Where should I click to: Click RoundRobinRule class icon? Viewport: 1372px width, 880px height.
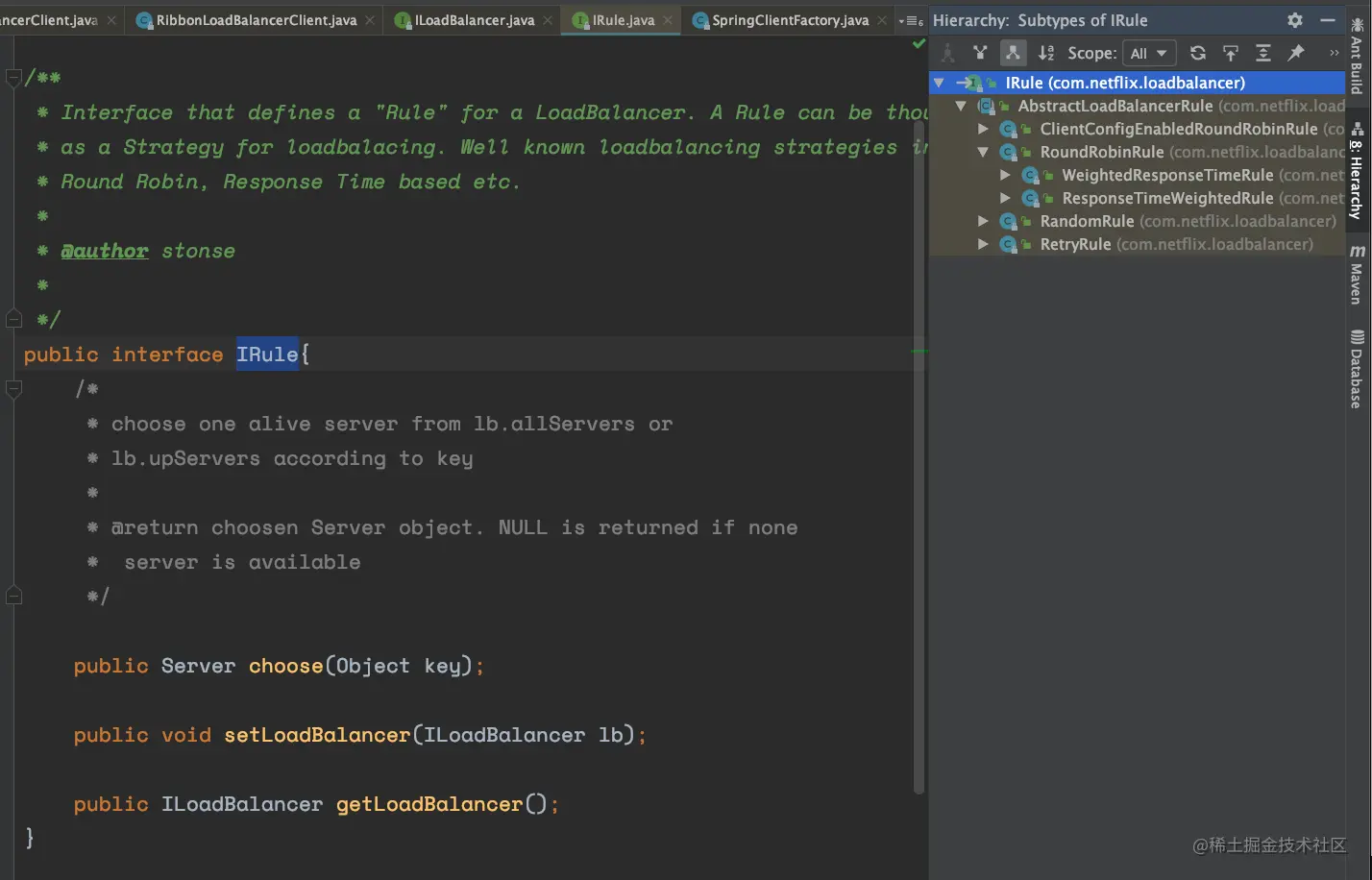(x=1009, y=152)
